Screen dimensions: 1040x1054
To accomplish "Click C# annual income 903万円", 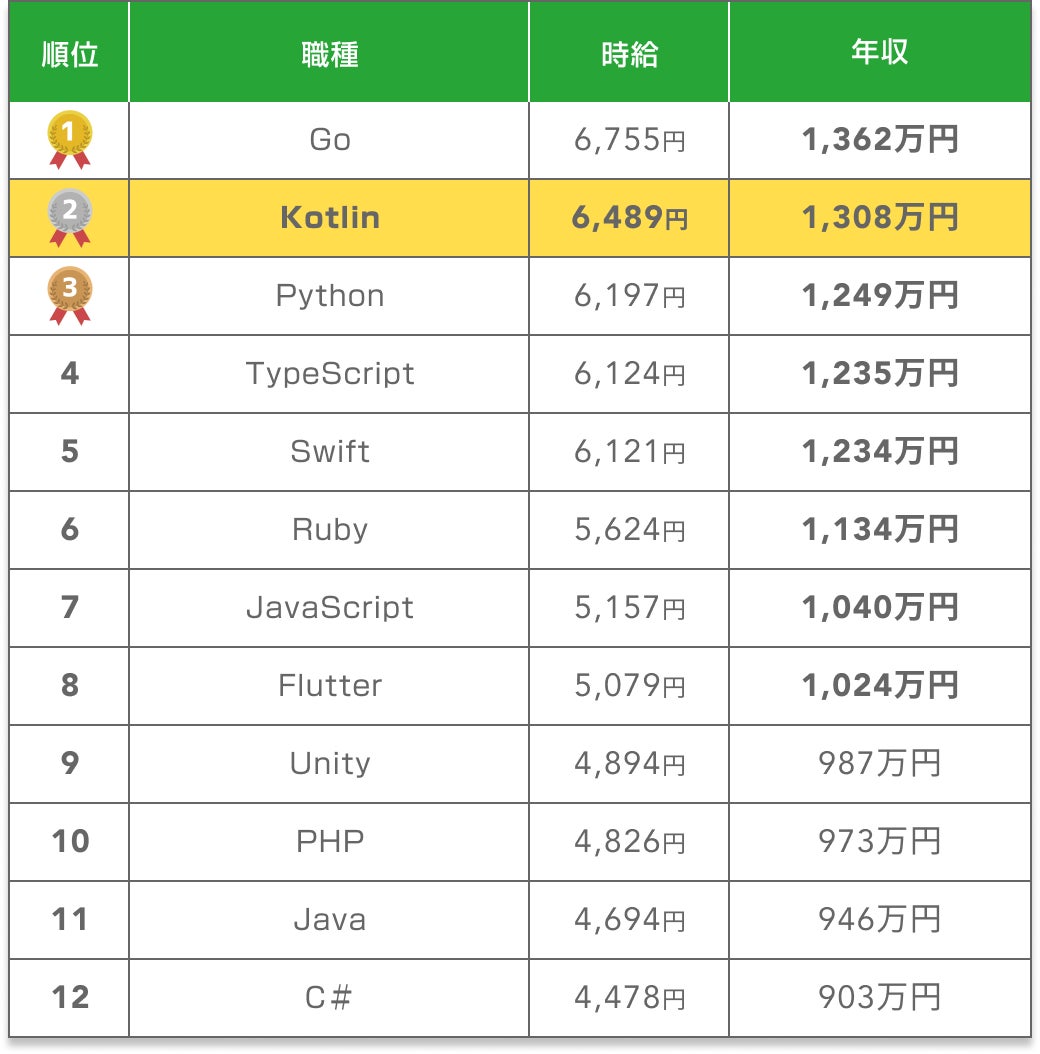I will click(879, 998).
